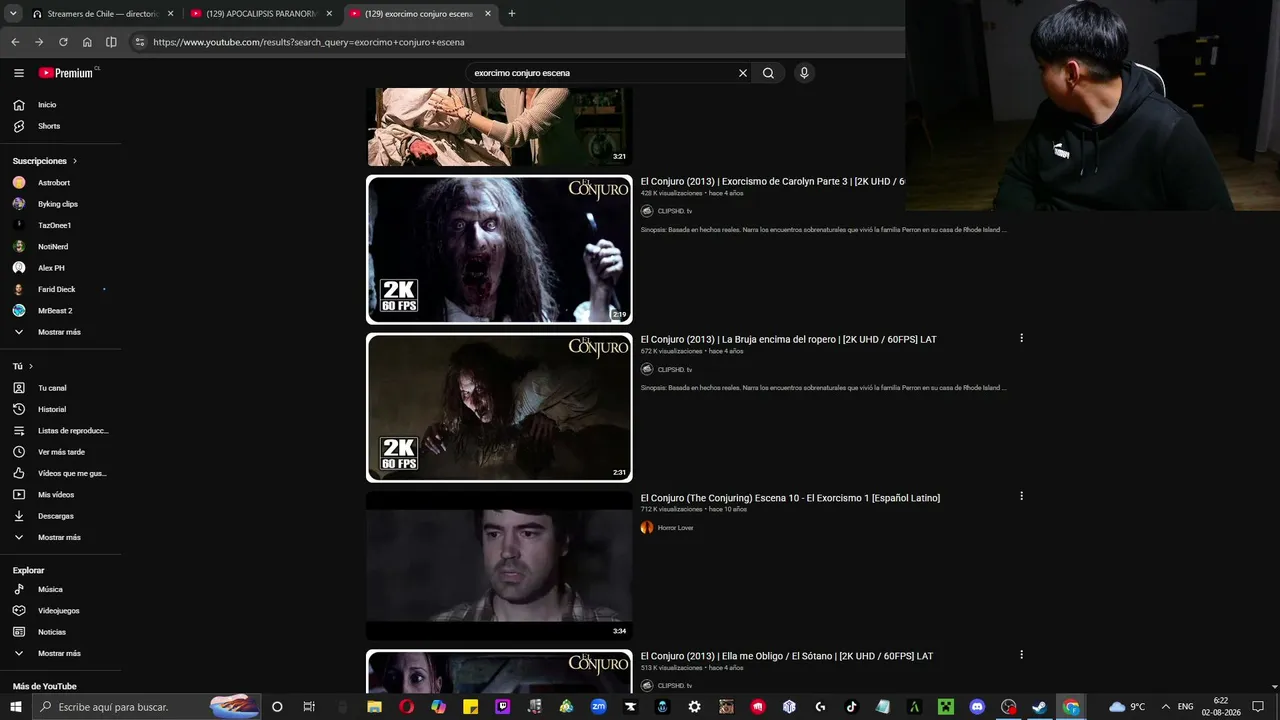
Task: Open the browser tab search dropdown
Action: (13, 14)
